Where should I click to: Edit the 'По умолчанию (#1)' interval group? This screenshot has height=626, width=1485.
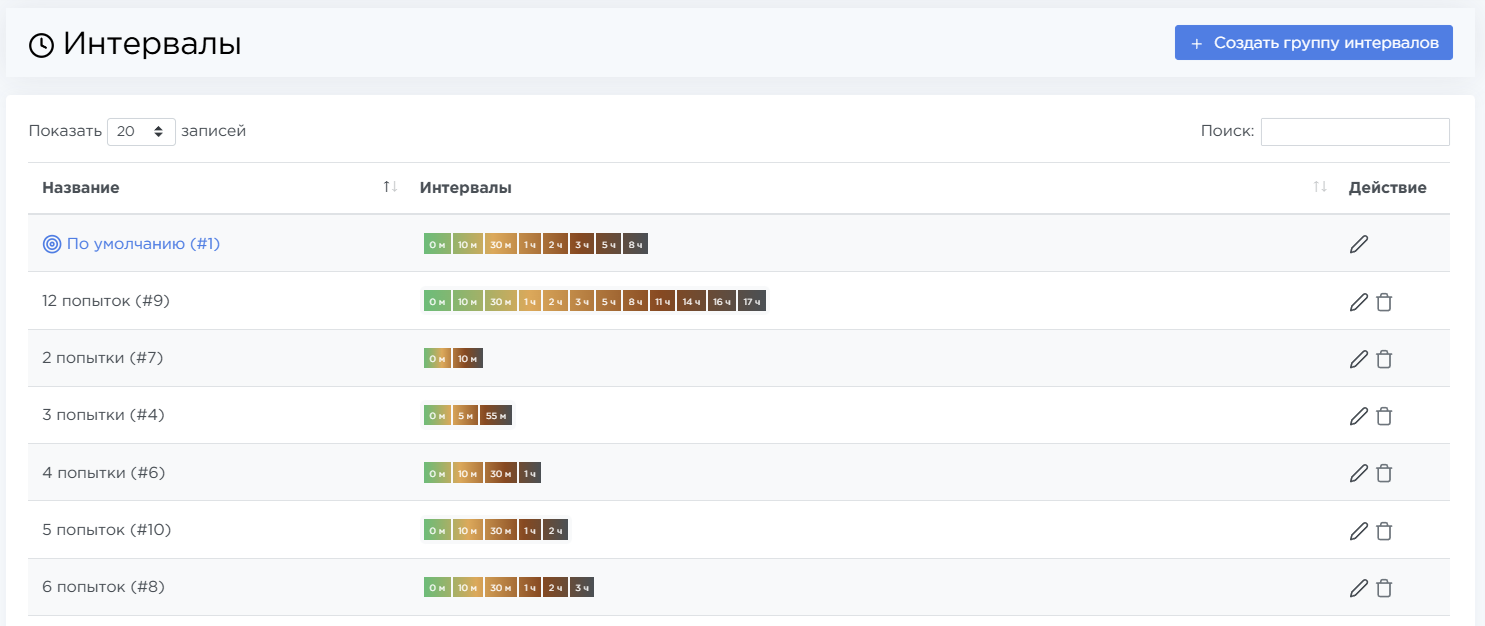[x=1358, y=244]
